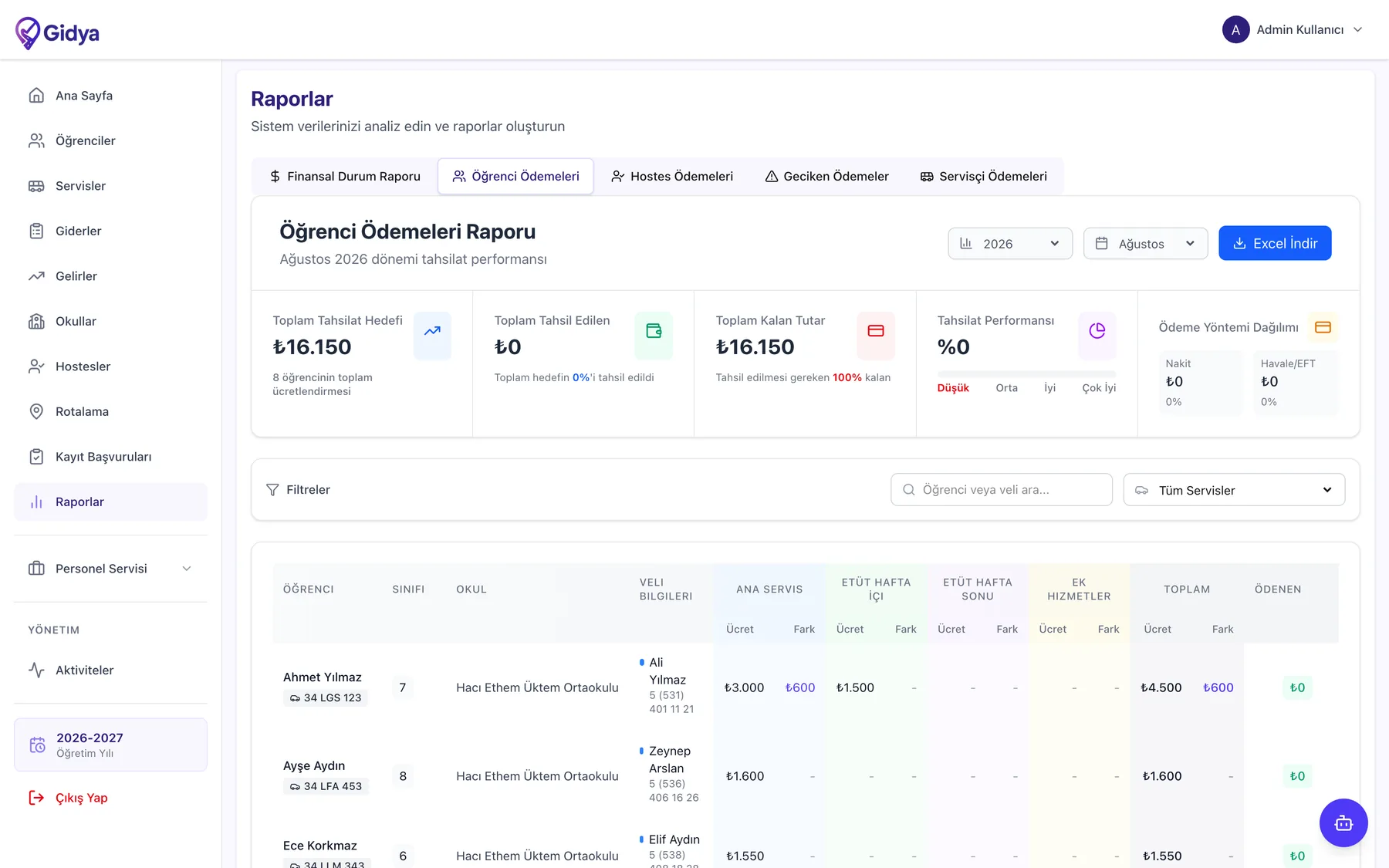The height and width of the screenshot is (868, 1389).
Task: Click the 34 LFA 453 service plate badge
Action: pos(326,786)
